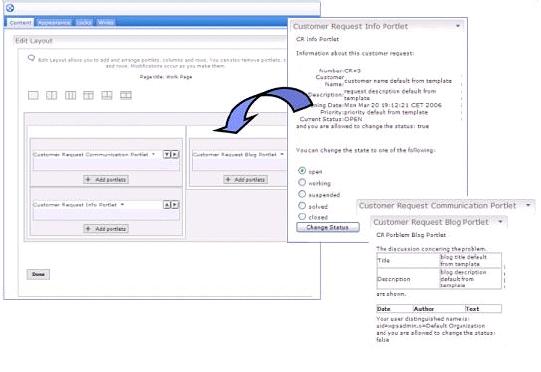Click the 'Customer Request Blog Portlet' row in Edit Layout

pos(239,155)
